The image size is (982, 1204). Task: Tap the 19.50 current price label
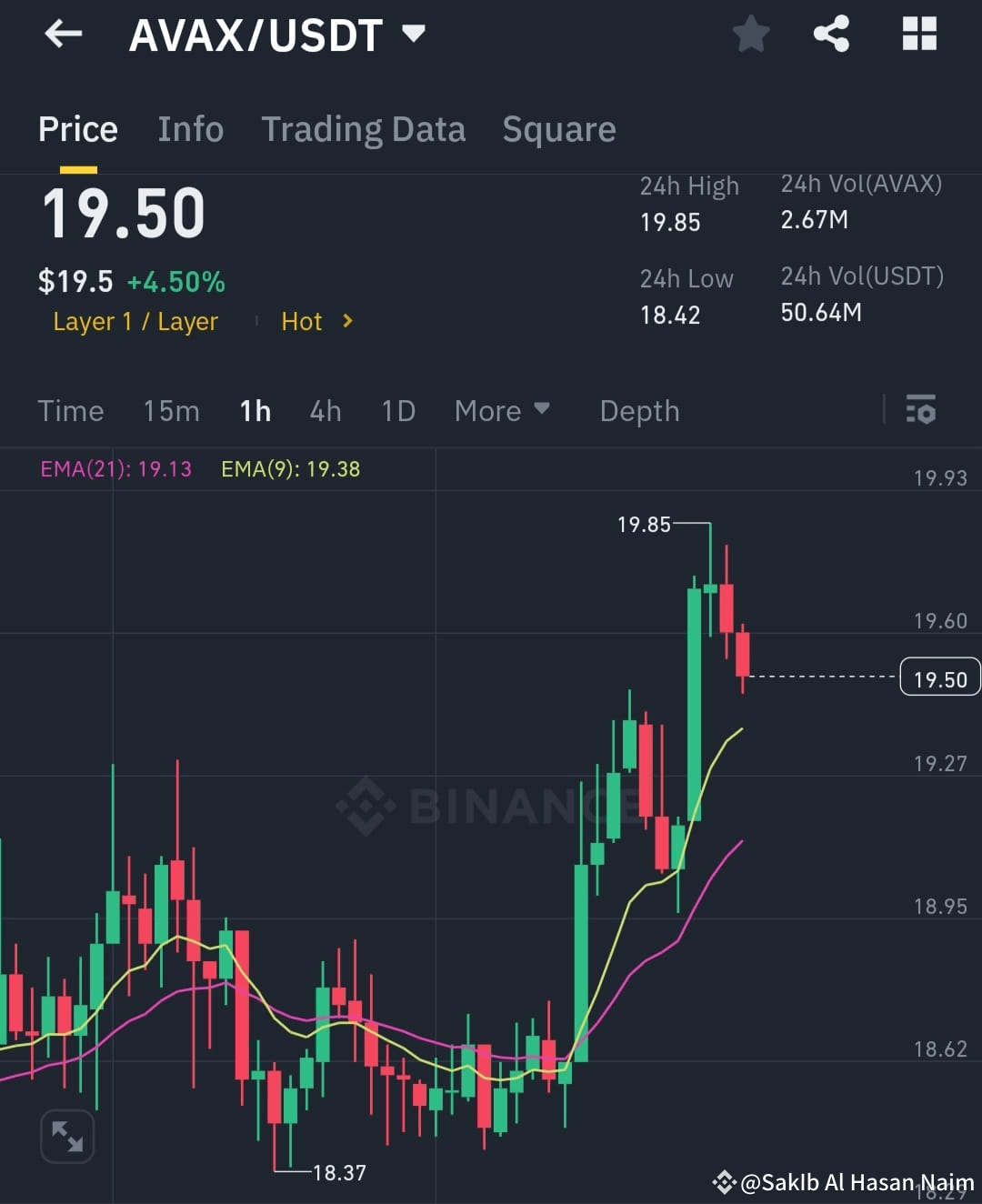pos(939,677)
